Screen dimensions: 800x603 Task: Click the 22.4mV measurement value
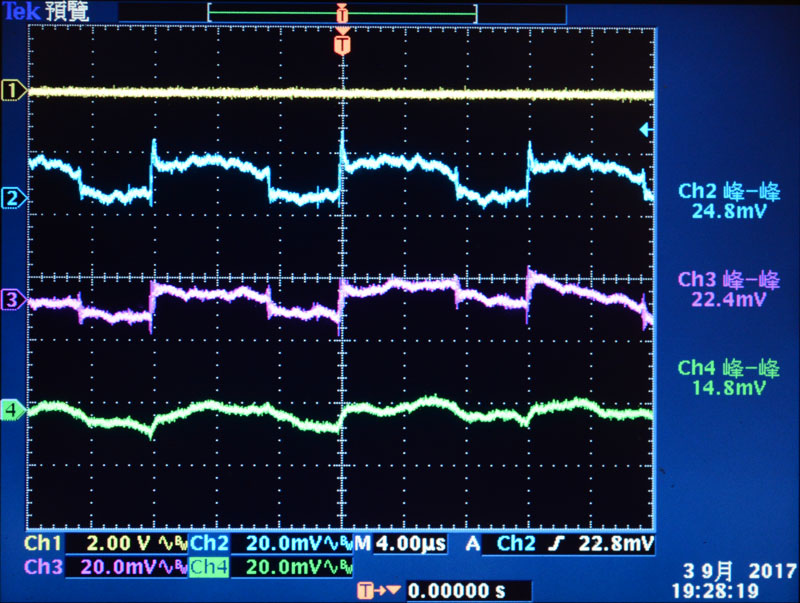[x=729, y=299]
